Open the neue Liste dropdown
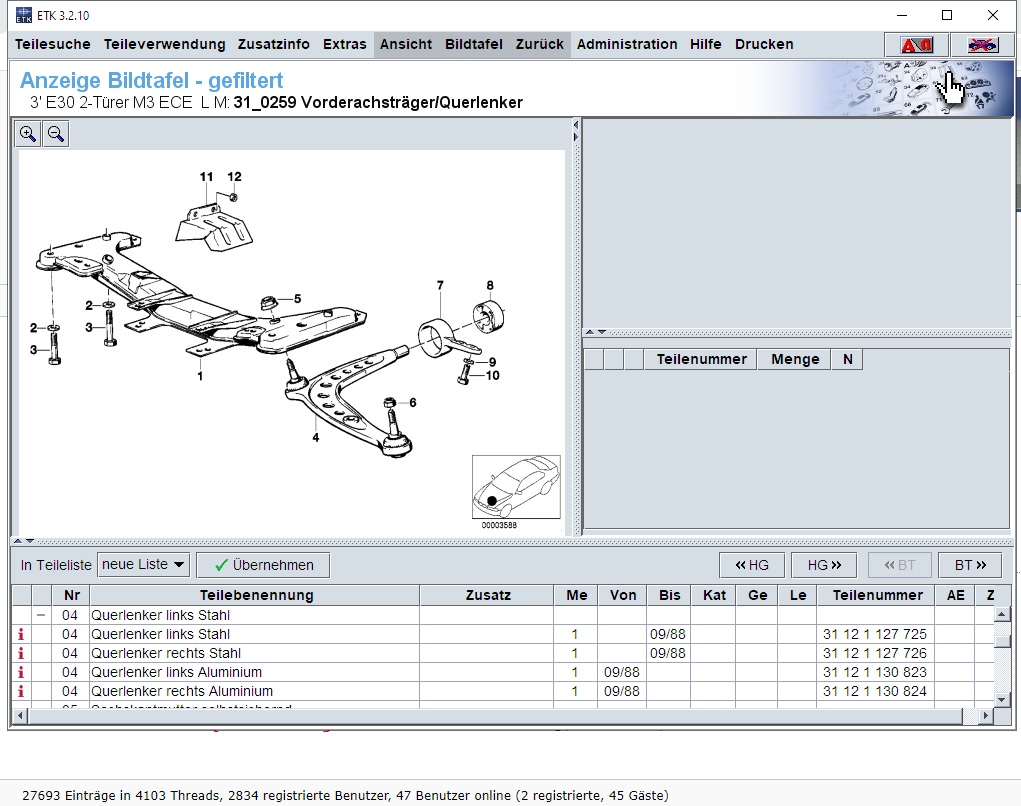This screenshot has height=806, width=1021. pyautogui.click(x=143, y=564)
